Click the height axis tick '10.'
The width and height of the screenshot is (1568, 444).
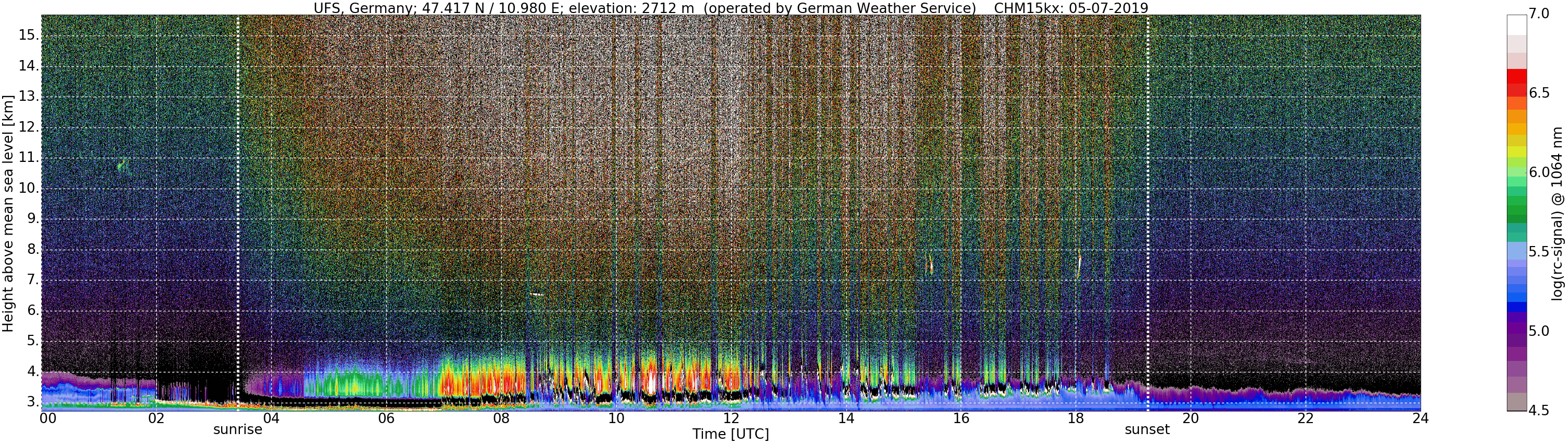(x=29, y=189)
